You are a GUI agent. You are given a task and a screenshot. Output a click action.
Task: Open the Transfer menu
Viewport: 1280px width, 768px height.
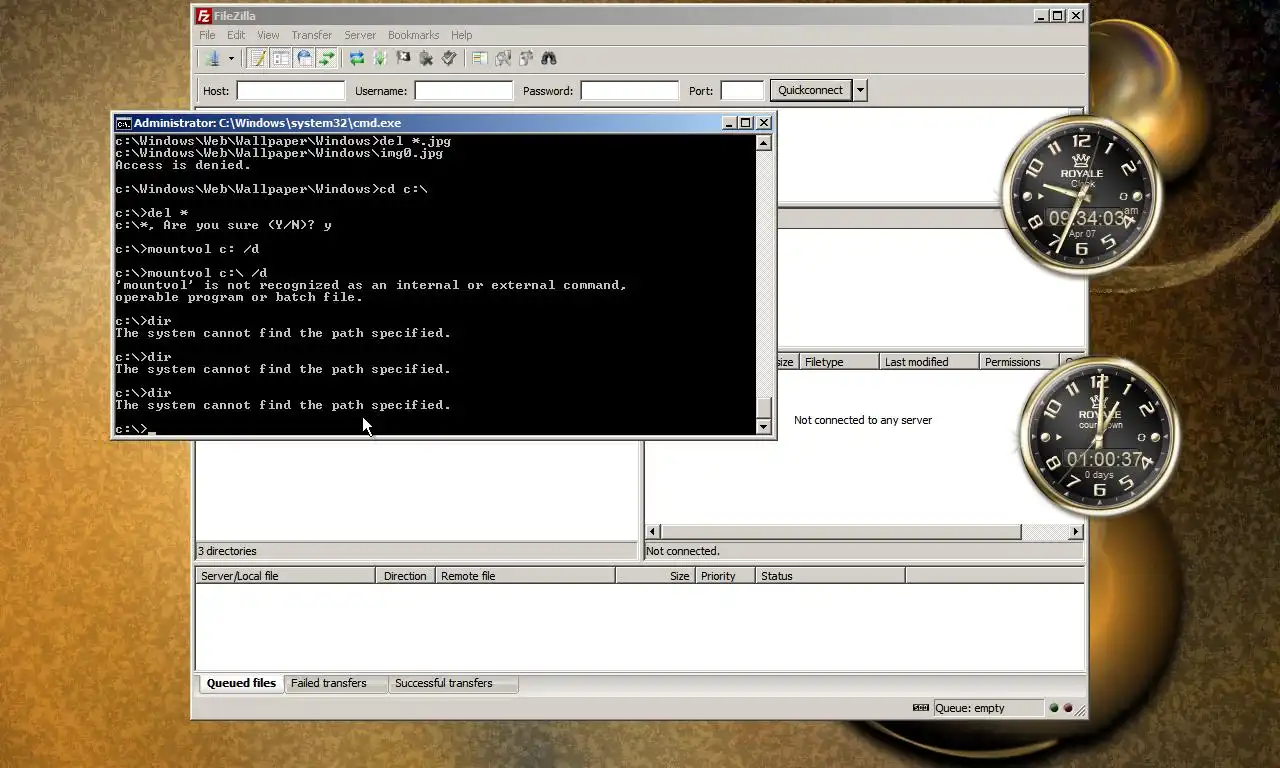(312, 35)
